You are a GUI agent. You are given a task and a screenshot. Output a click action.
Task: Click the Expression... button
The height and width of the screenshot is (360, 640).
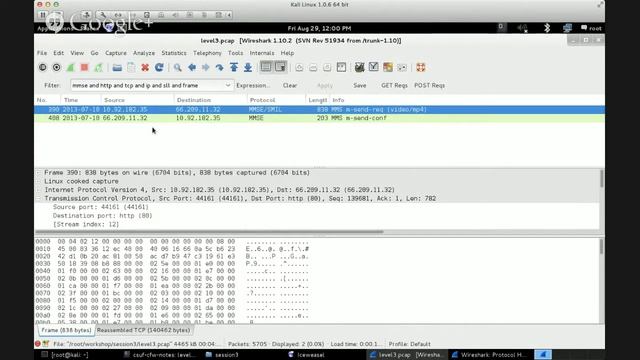(253, 85)
